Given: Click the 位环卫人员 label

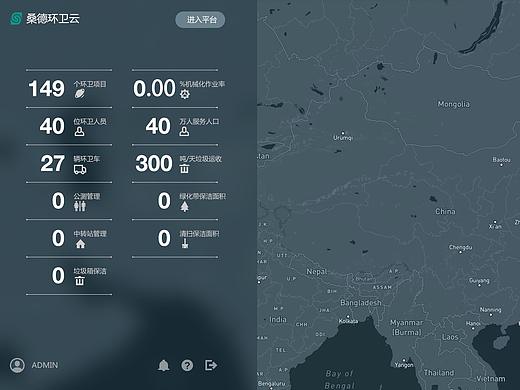Looking at the screenshot, I should pyautogui.click(x=90, y=121).
